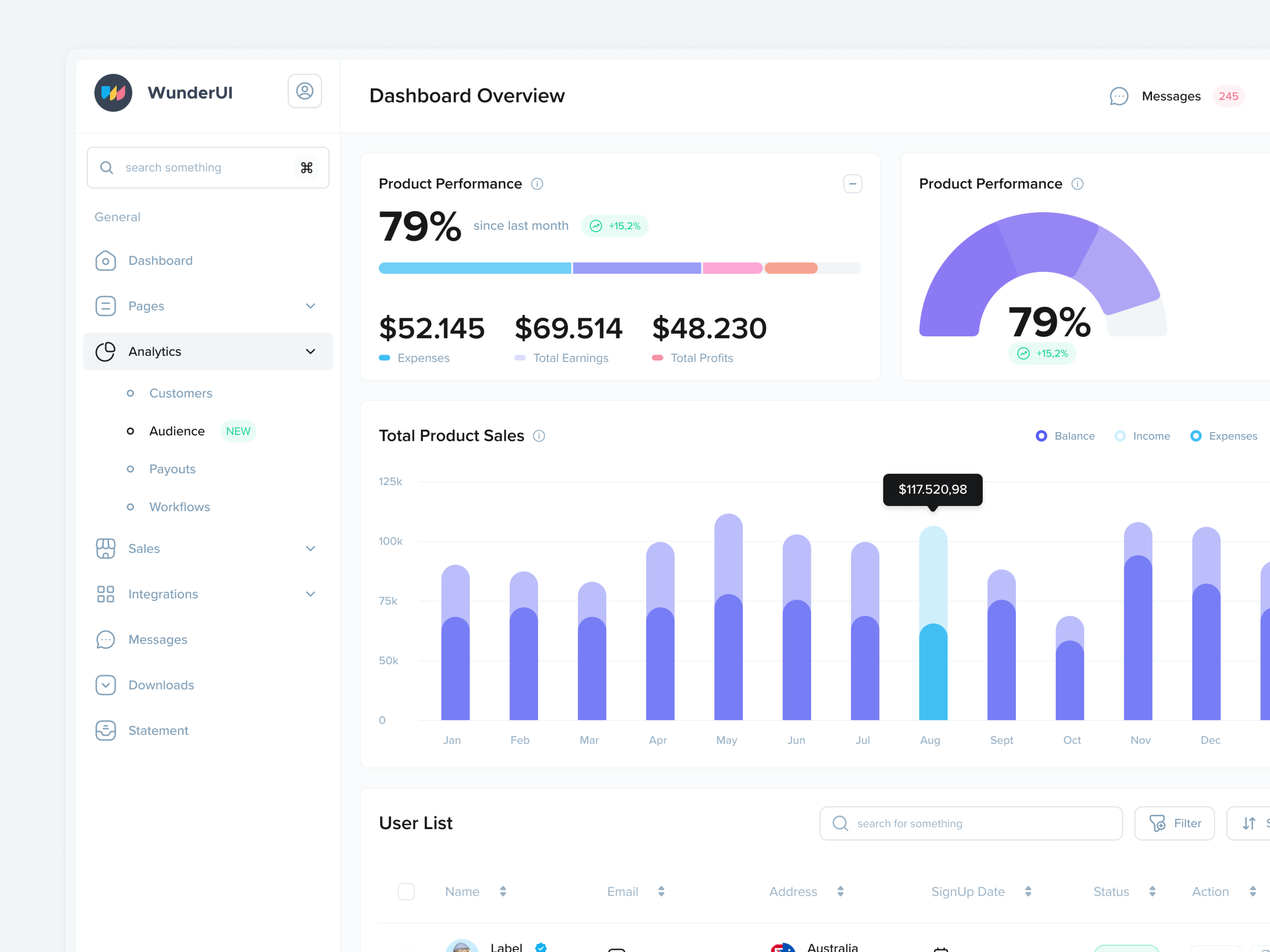The width and height of the screenshot is (1270, 952).
Task: Click the search for something field in User List
Action: coord(971,823)
